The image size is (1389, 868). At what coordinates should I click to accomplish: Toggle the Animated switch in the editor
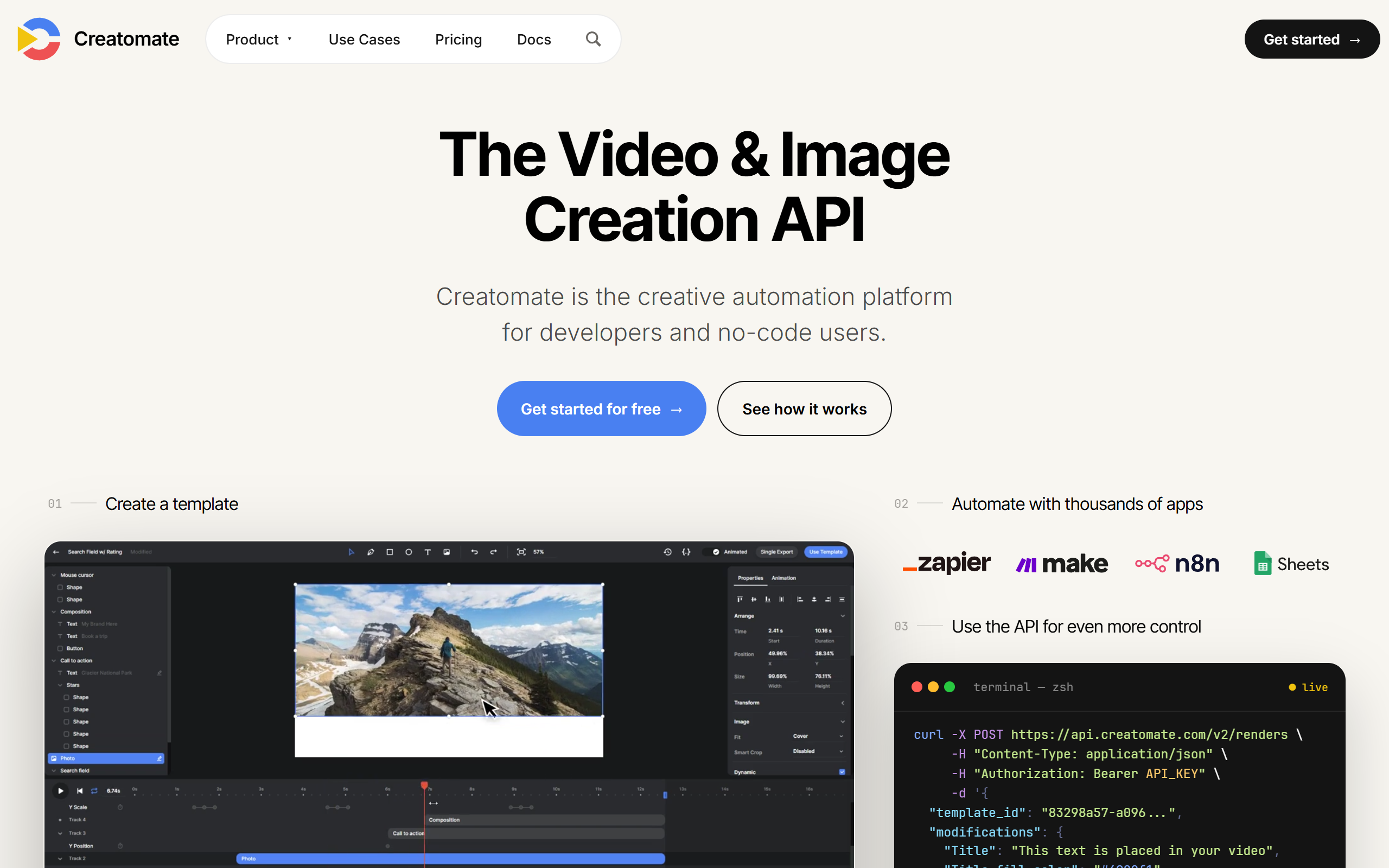(x=712, y=552)
